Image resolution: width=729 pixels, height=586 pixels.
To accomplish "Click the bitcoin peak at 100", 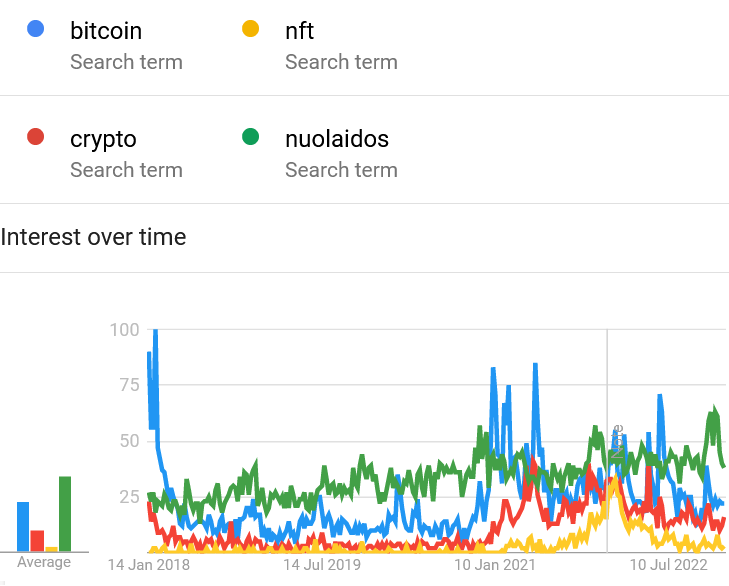I will [x=155, y=331].
